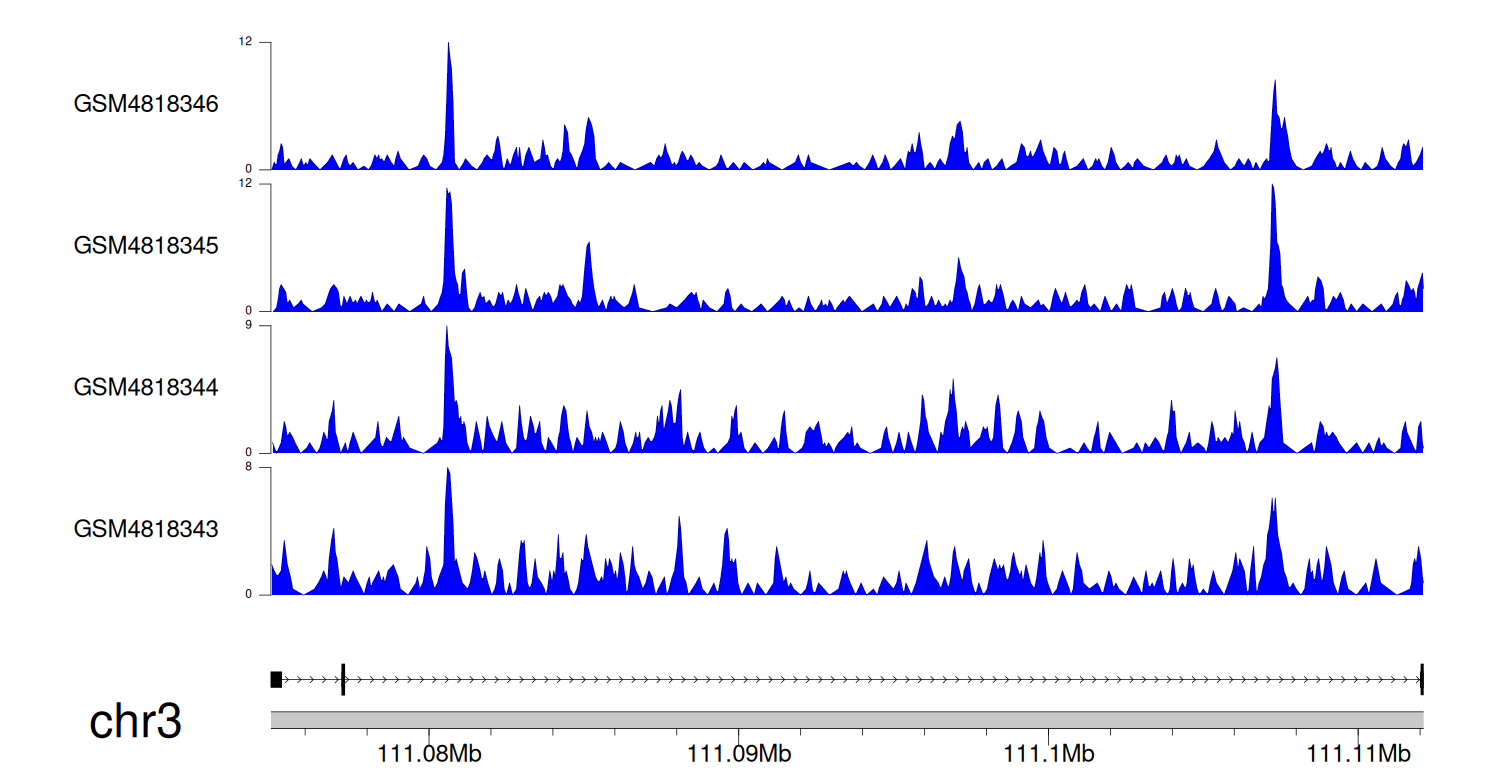Click the gray chromosome ideogram bar
Viewport: 1500px width, 780px height.
846,720
